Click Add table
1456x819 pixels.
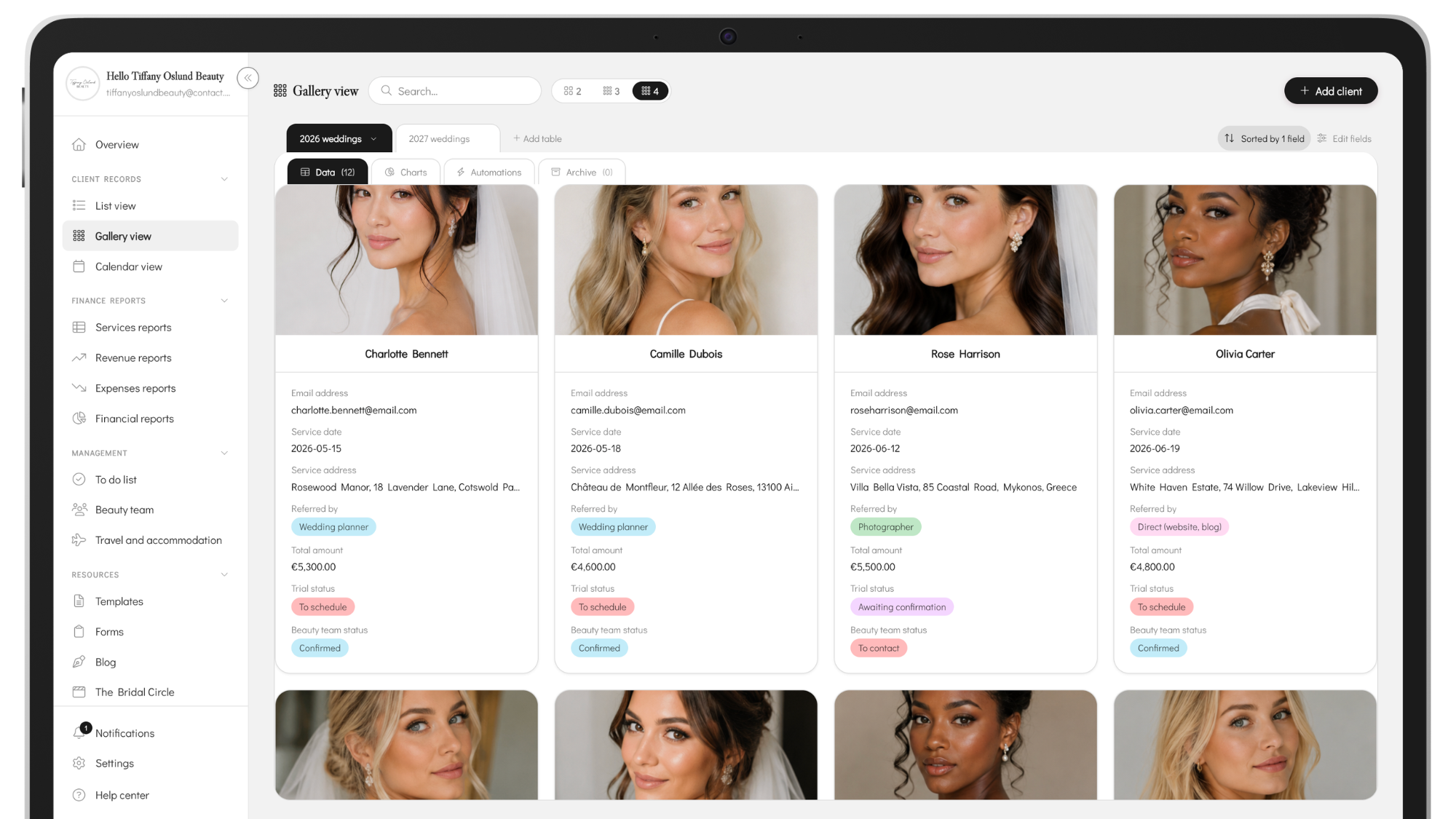point(537,139)
